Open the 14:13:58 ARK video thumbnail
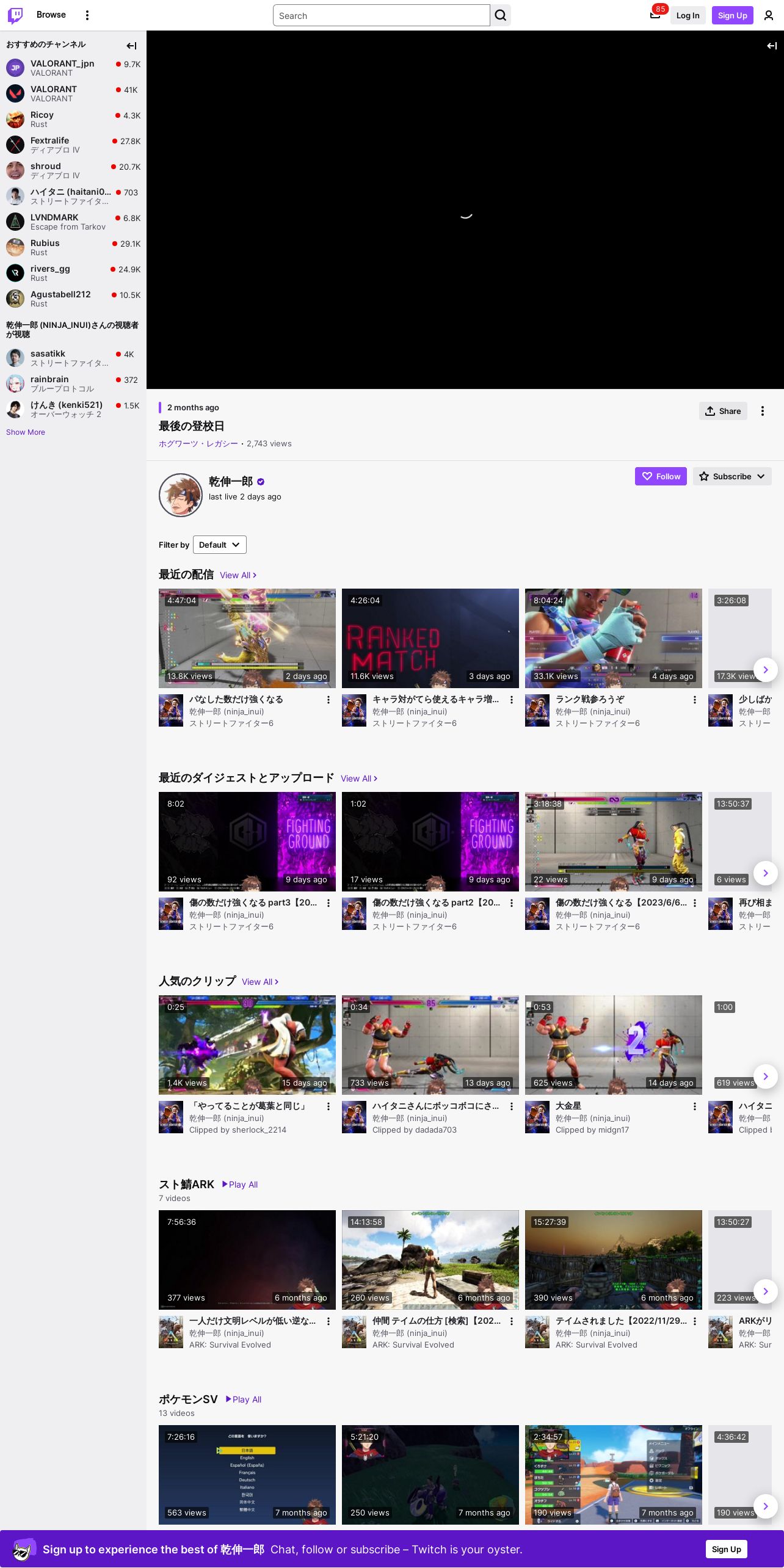This screenshot has height=1568, width=784. 430,1260
